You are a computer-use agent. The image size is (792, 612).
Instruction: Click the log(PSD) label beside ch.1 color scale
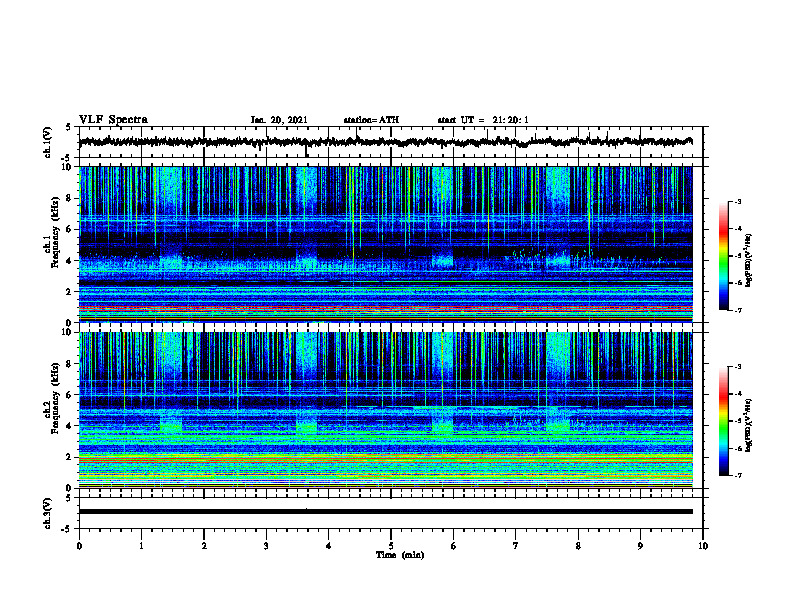click(x=749, y=261)
